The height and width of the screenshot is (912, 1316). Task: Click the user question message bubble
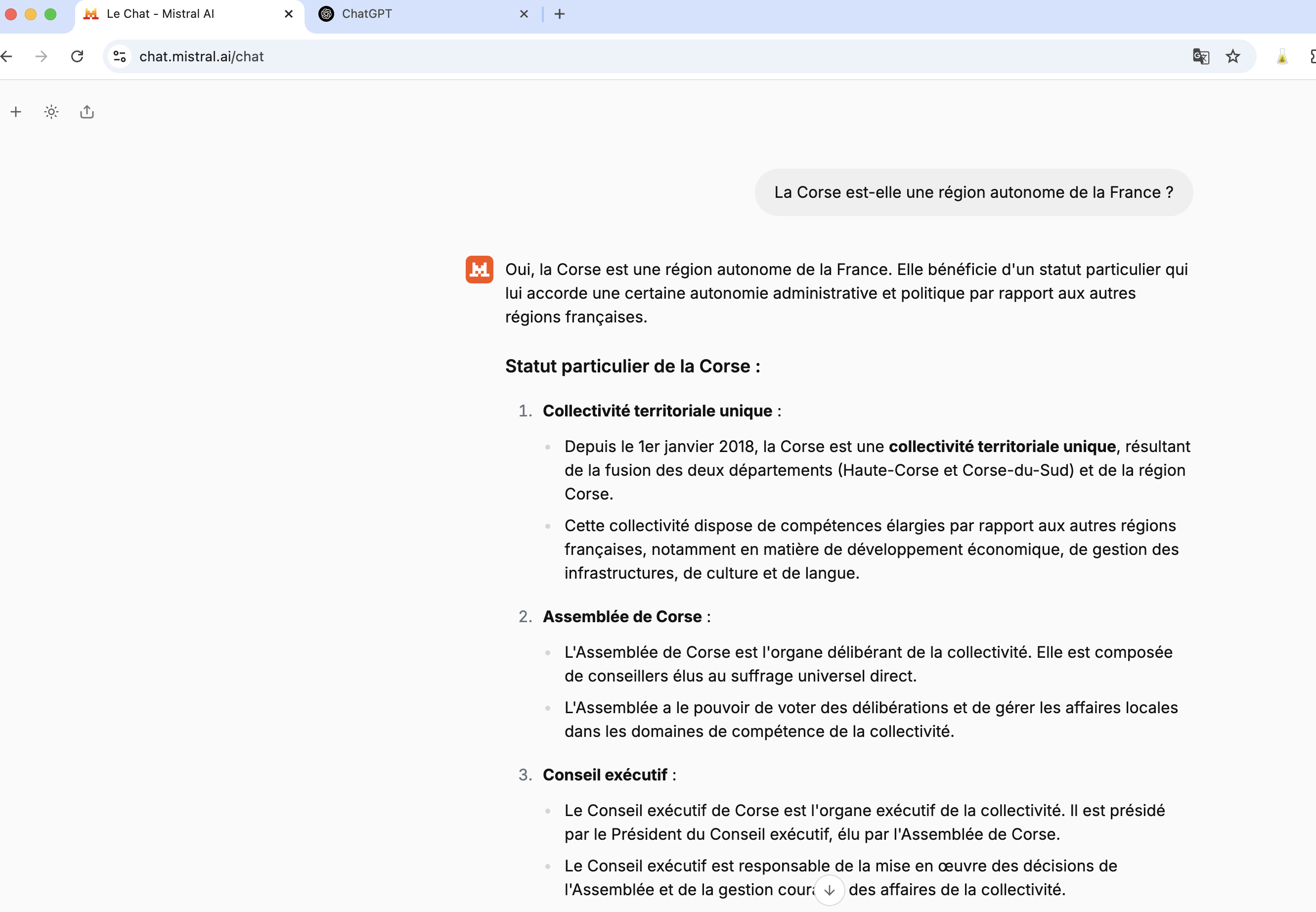[973, 192]
